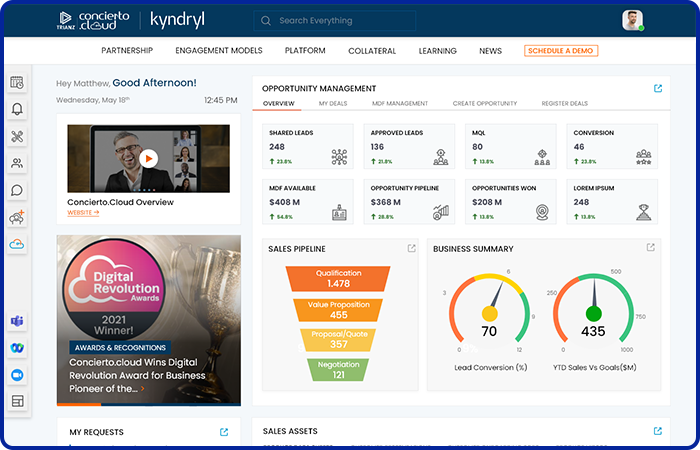Click the 12:45 PM time text
Viewport: 700px width, 450px height.
pos(221,100)
